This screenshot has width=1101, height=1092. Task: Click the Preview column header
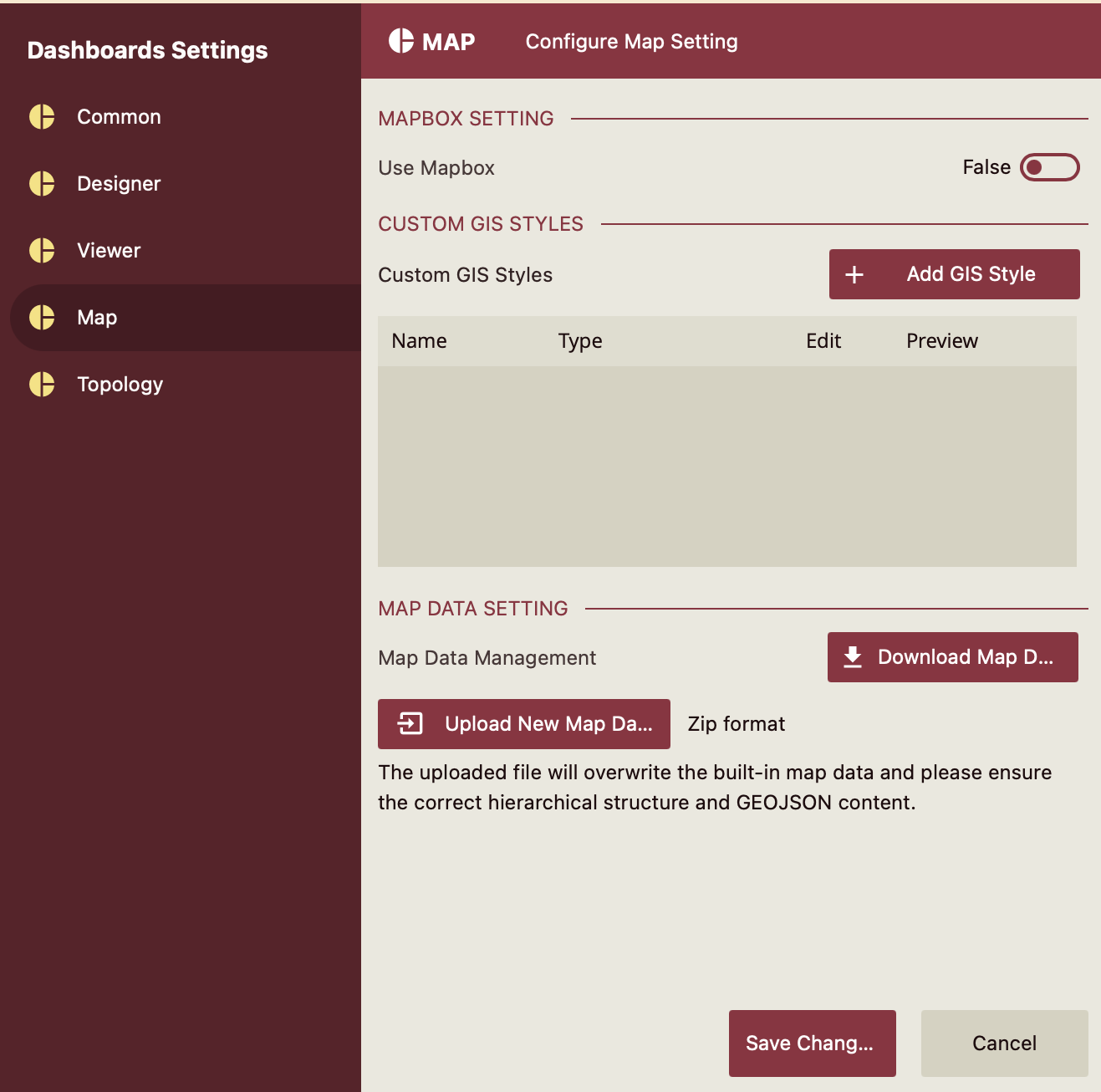(x=941, y=341)
